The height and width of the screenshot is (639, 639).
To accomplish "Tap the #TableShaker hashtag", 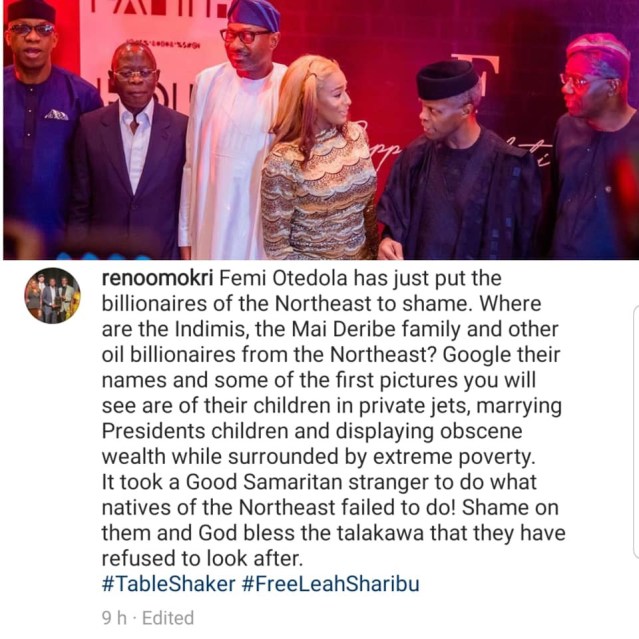I will pos(169,584).
